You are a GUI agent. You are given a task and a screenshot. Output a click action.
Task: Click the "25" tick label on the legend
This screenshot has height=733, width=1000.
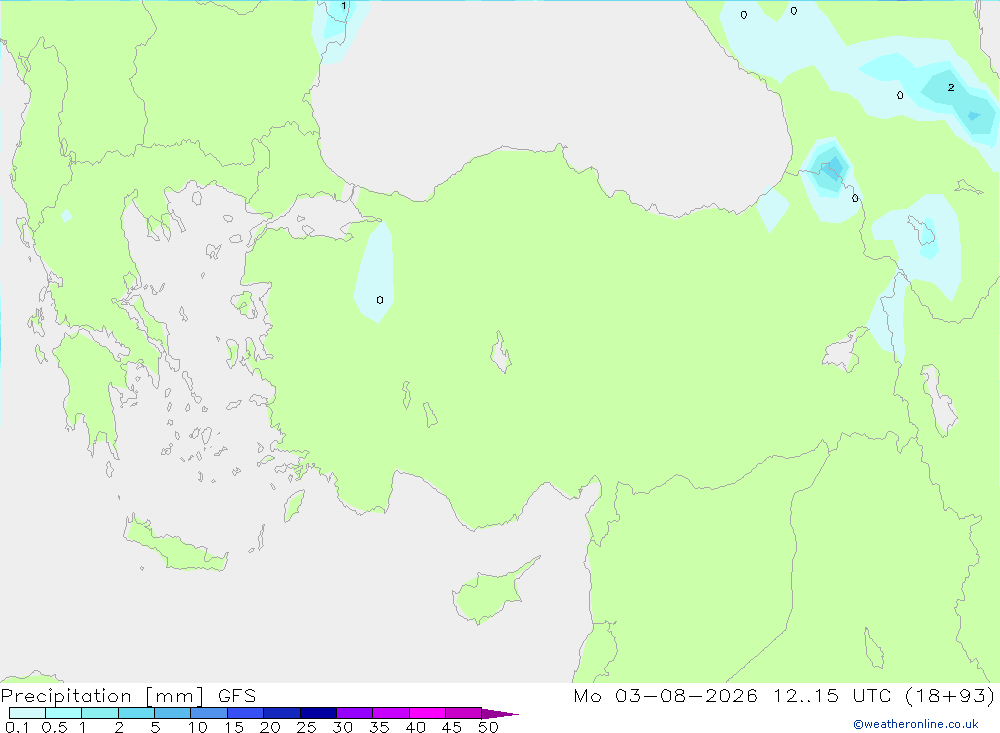[306, 727]
